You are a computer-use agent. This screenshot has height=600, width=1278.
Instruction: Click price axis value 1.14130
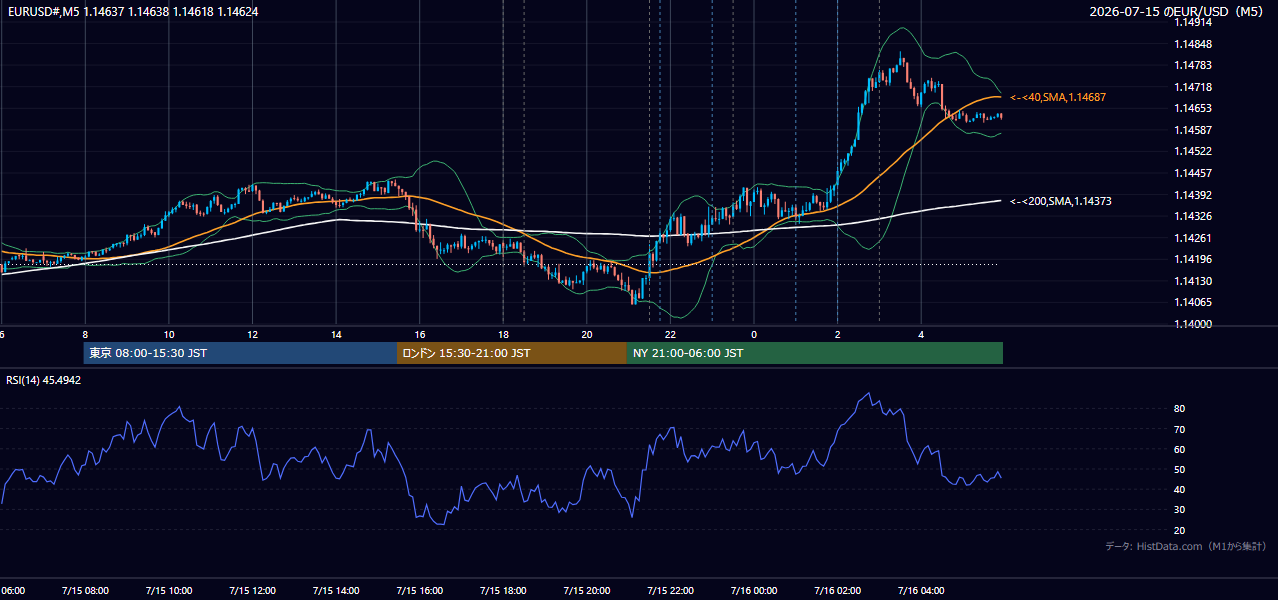1192,281
